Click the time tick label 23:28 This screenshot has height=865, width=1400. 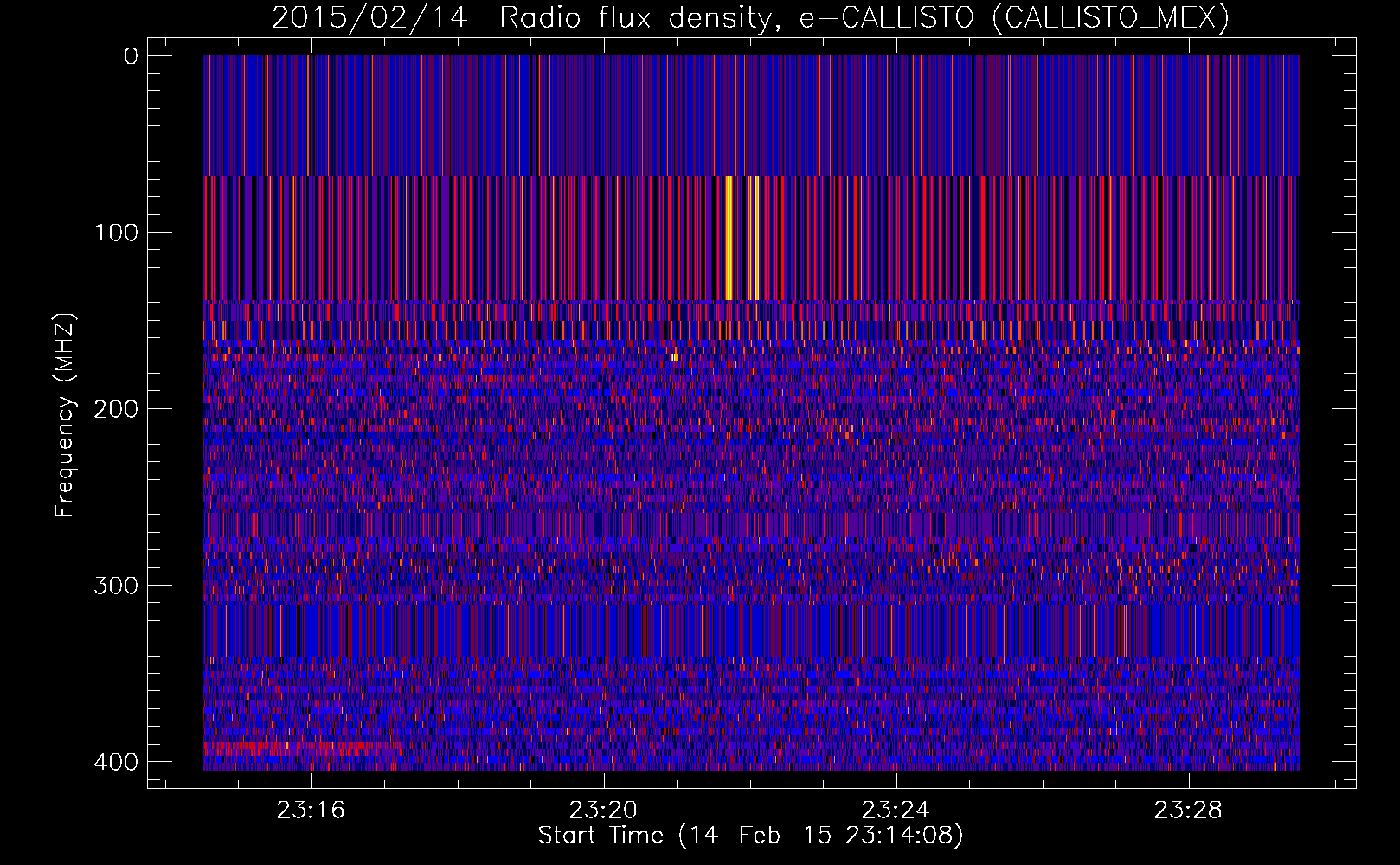[x=1188, y=811]
